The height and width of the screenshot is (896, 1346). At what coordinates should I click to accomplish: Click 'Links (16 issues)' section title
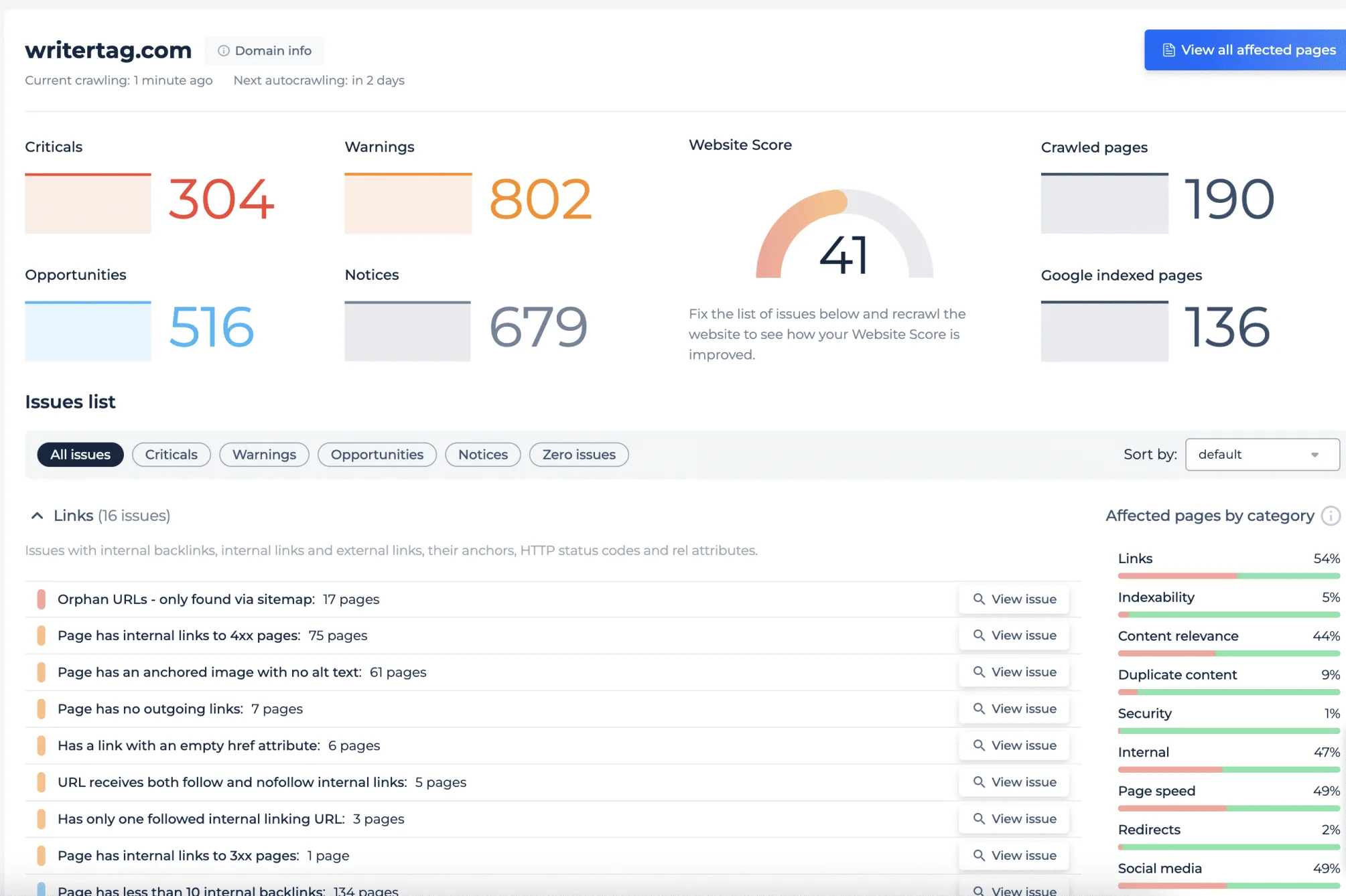click(x=112, y=516)
